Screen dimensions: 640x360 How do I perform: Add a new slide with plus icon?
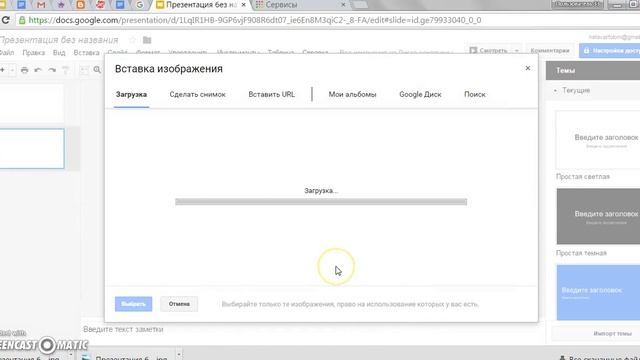pos(2,70)
